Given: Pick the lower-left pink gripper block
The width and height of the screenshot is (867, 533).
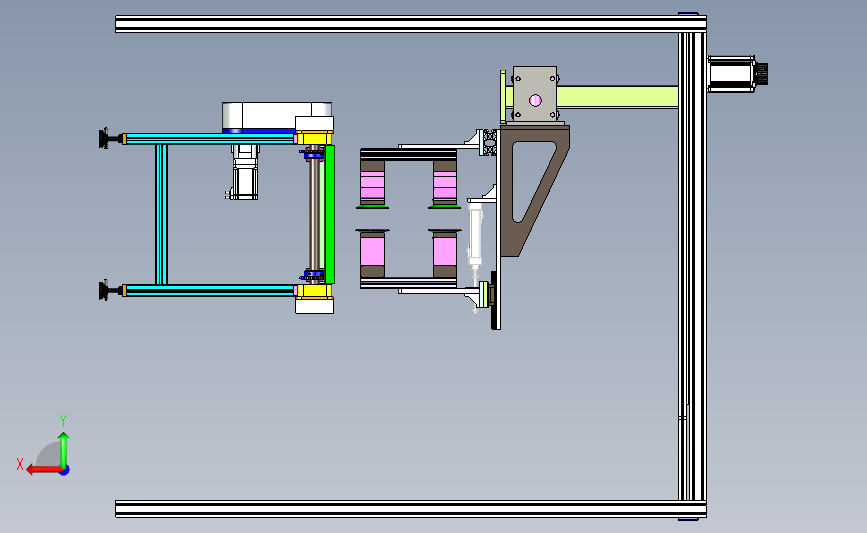Looking at the screenshot, I should click(x=372, y=250).
